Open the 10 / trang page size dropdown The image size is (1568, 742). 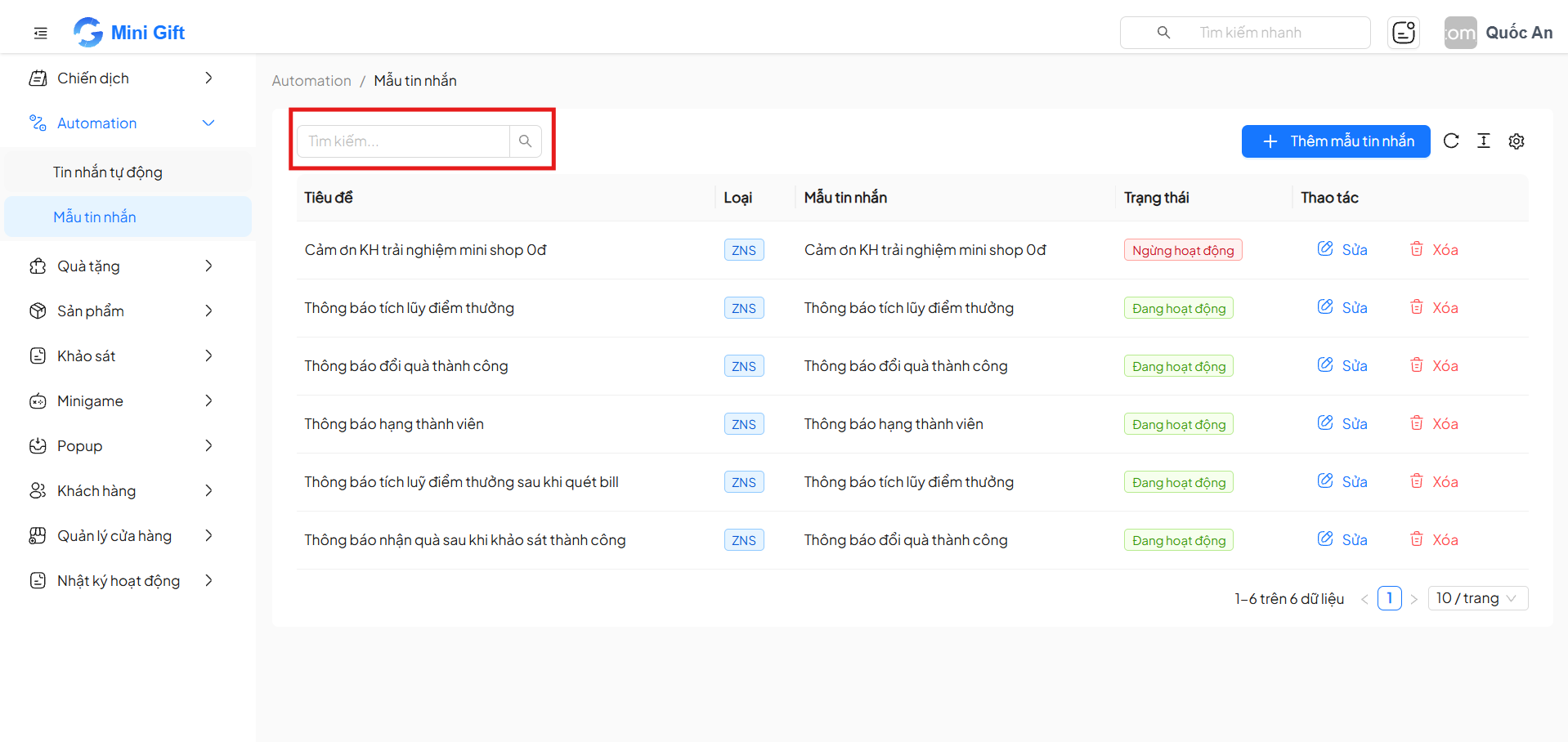[x=1478, y=598]
